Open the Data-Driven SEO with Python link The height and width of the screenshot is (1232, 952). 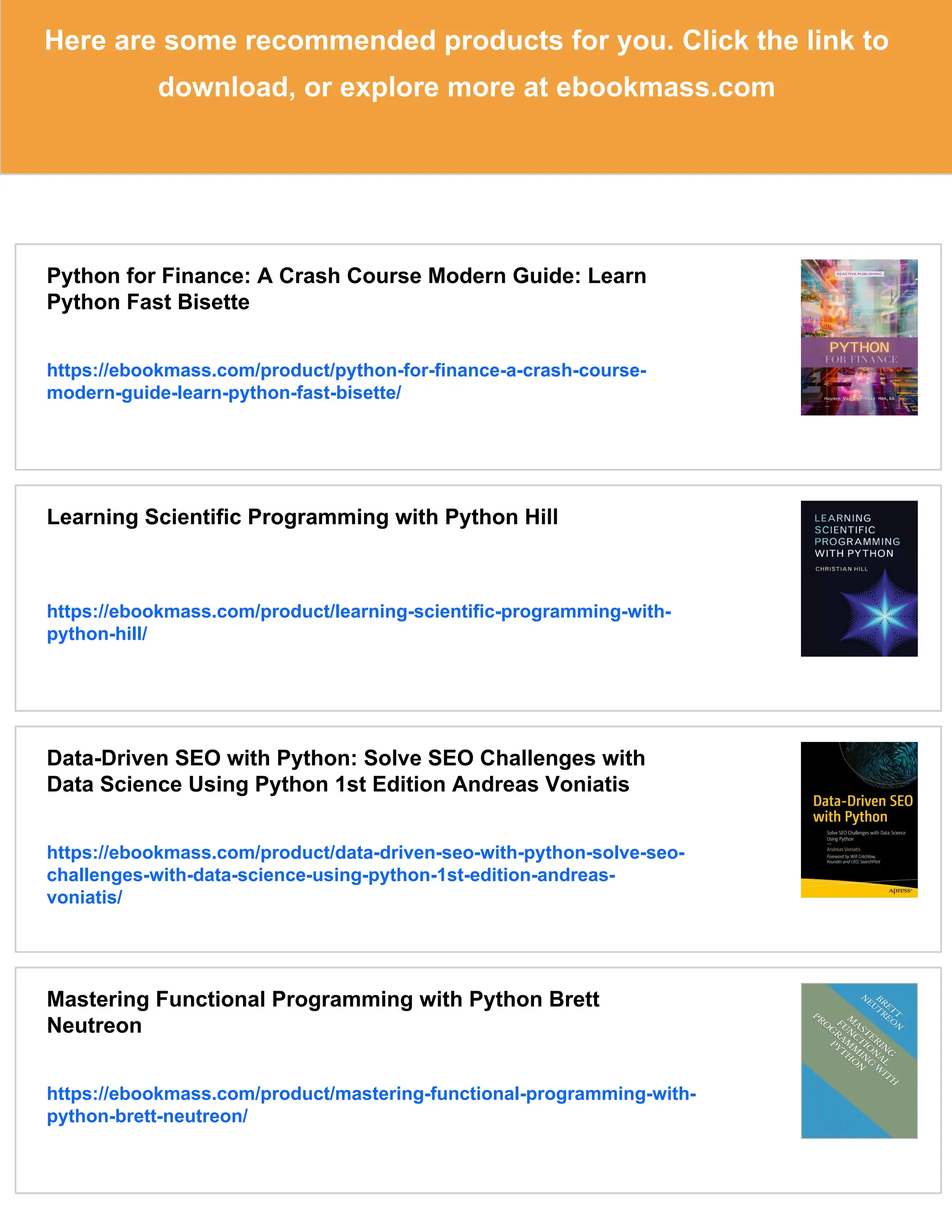pyautogui.click(x=365, y=852)
